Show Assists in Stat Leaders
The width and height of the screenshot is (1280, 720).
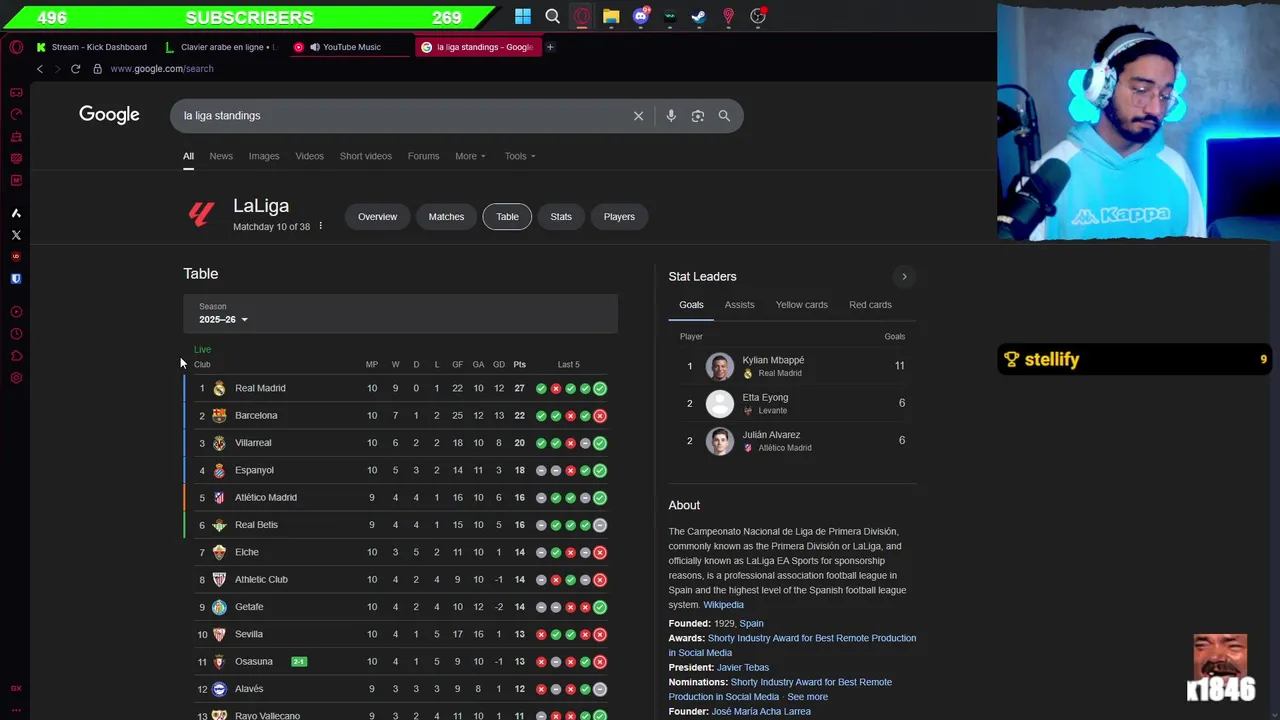click(x=739, y=305)
